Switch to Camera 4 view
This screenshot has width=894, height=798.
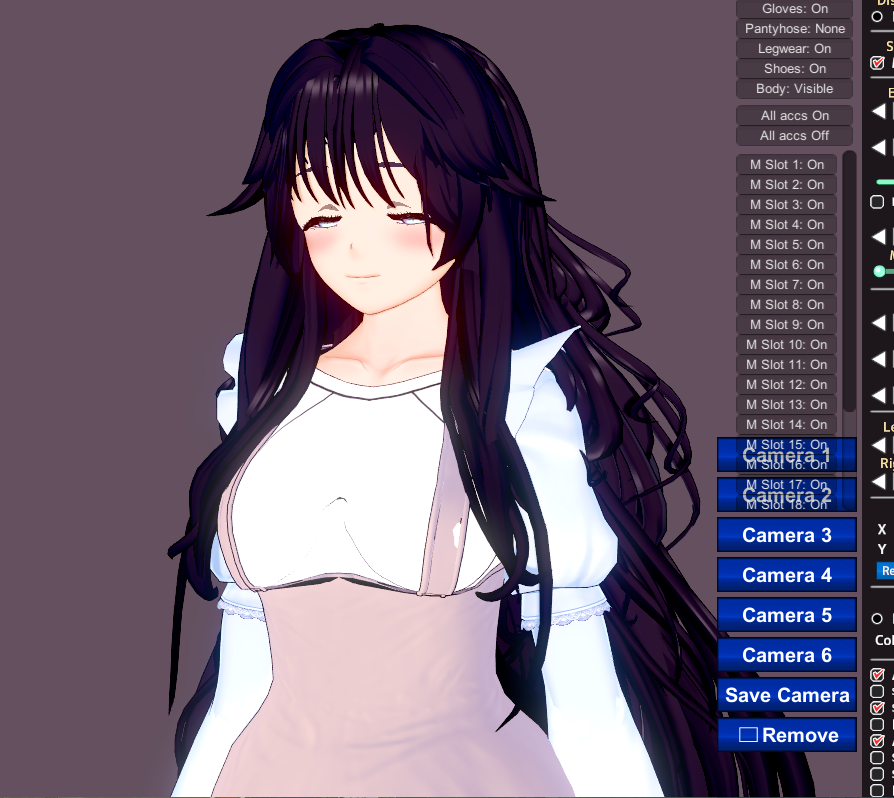[x=786, y=575]
